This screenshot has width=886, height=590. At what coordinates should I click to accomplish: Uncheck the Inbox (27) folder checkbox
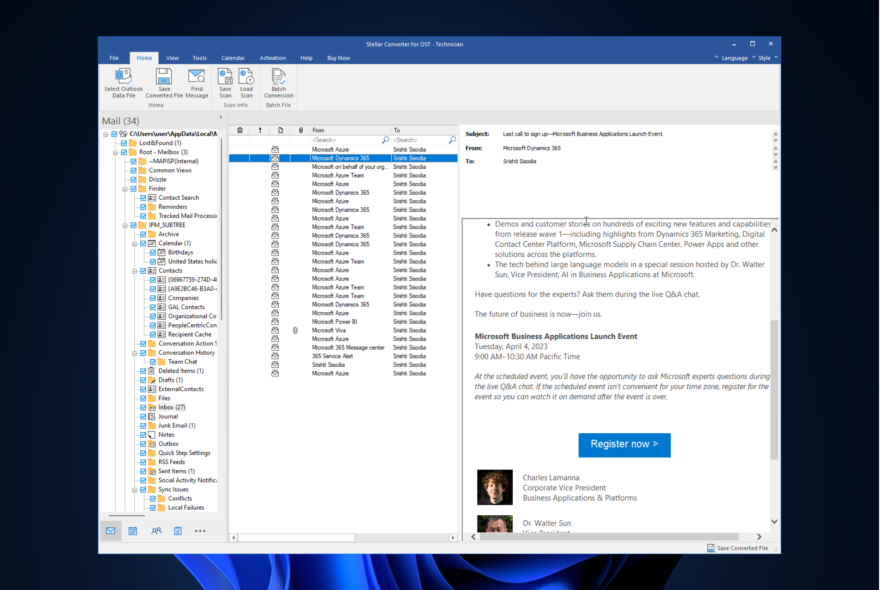click(142, 408)
